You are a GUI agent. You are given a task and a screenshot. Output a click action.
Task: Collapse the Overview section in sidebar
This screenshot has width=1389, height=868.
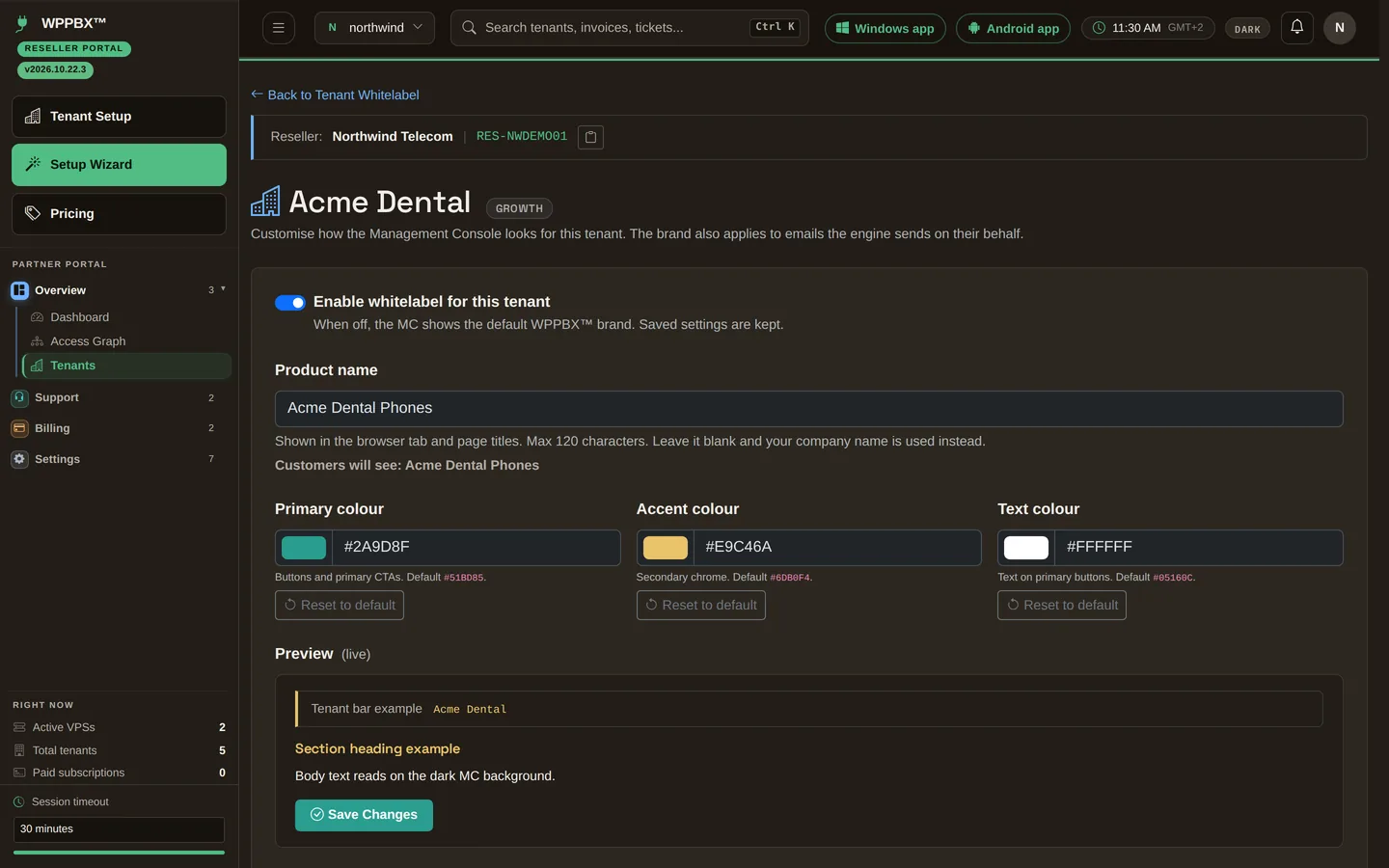(119, 290)
